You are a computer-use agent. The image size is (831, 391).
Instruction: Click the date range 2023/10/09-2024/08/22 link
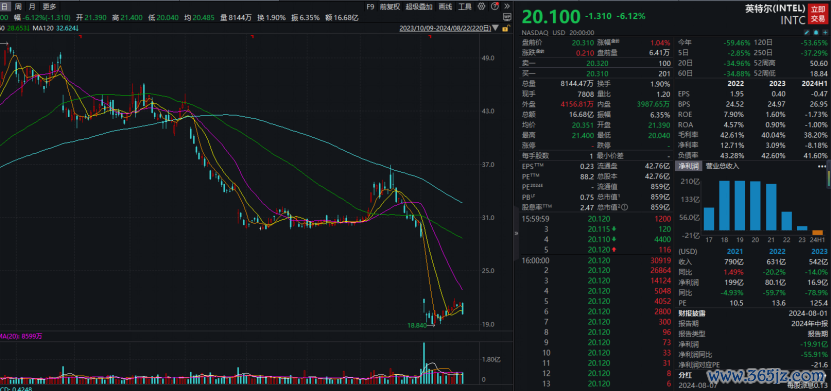click(x=445, y=28)
